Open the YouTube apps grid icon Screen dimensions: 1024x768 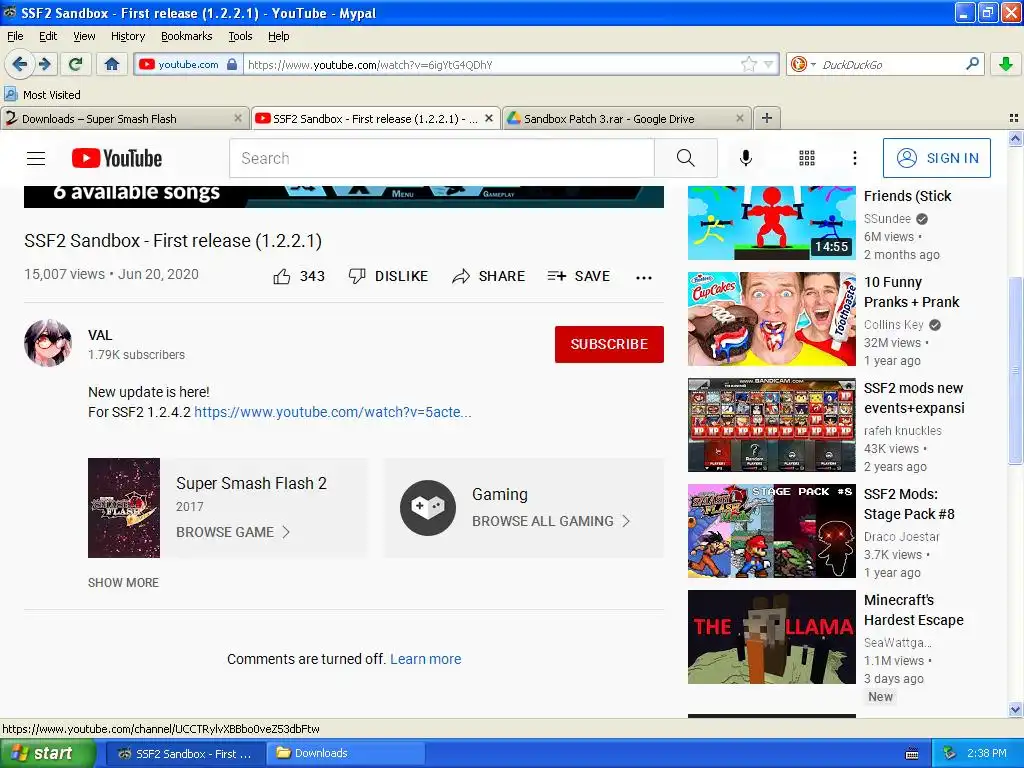[807, 158]
